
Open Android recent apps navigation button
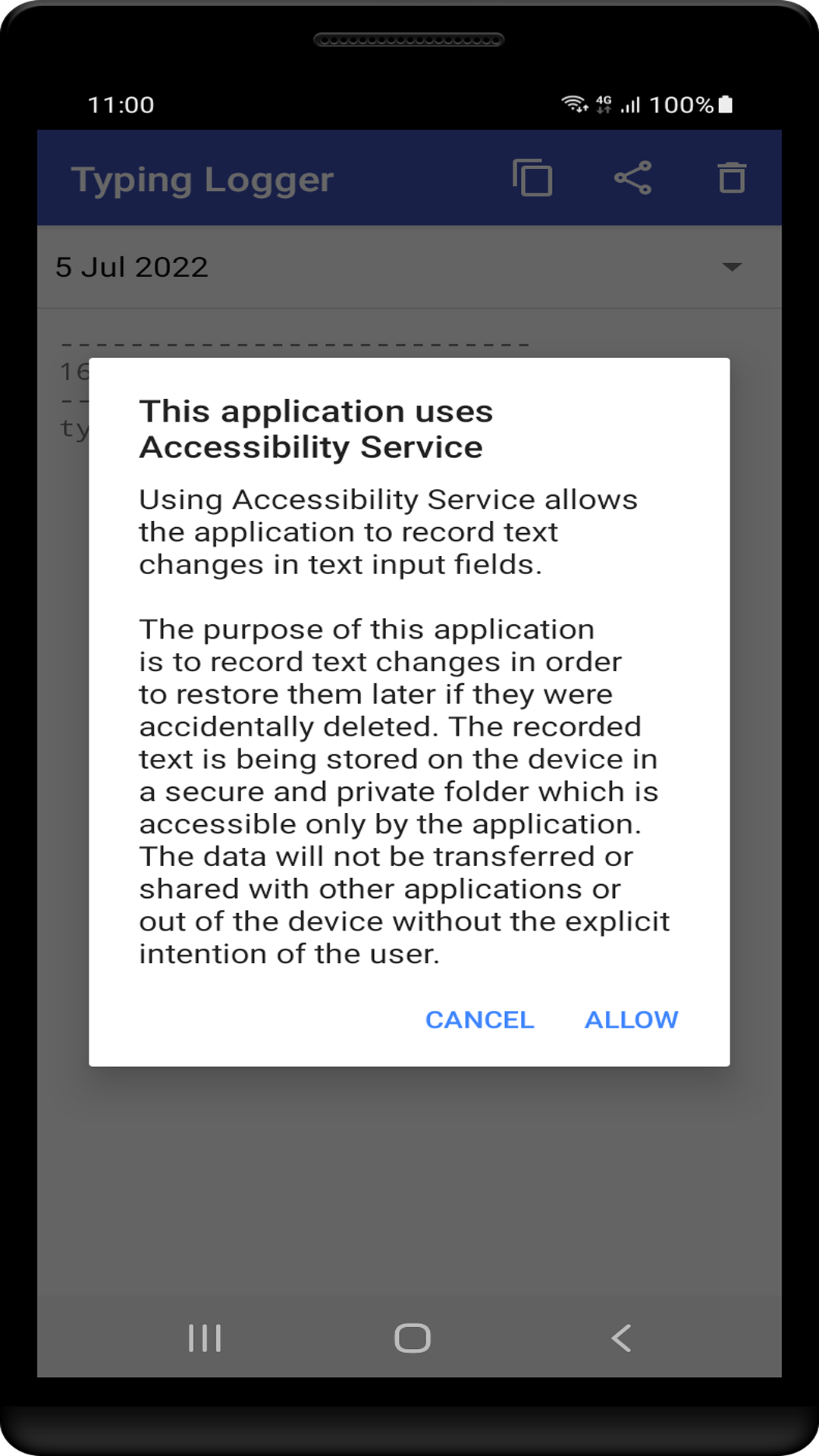[x=205, y=1338]
